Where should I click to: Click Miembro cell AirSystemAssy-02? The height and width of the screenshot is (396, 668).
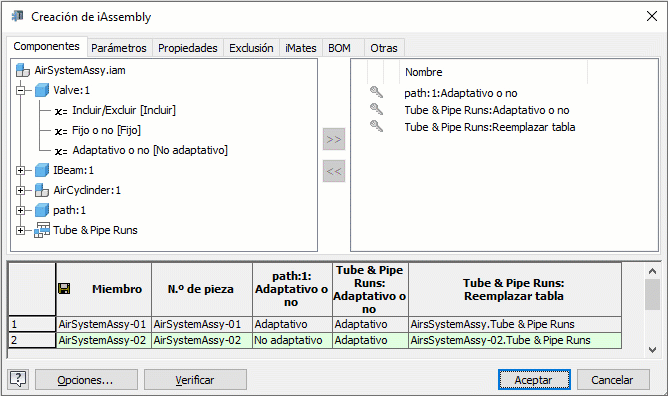coord(104,340)
